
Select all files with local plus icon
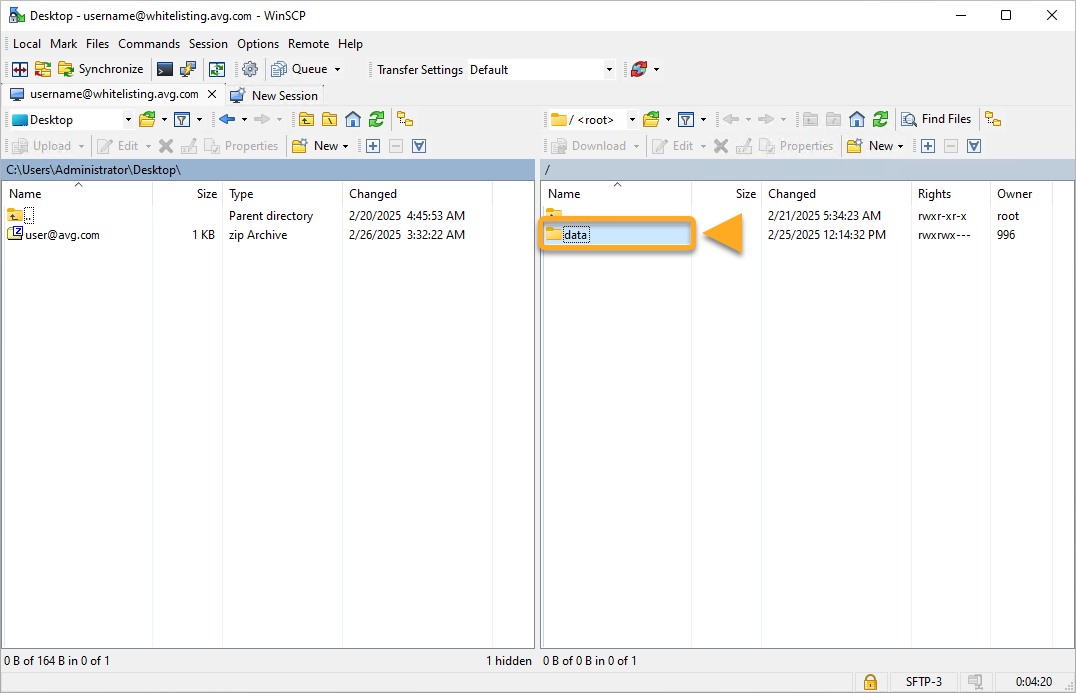(373, 146)
